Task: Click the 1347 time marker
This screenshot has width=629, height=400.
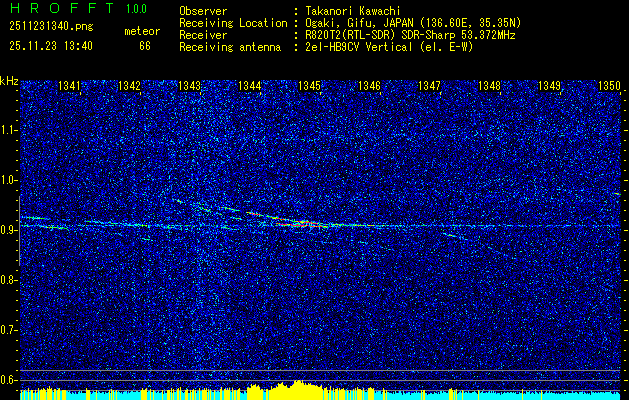Action: click(x=429, y=86)
